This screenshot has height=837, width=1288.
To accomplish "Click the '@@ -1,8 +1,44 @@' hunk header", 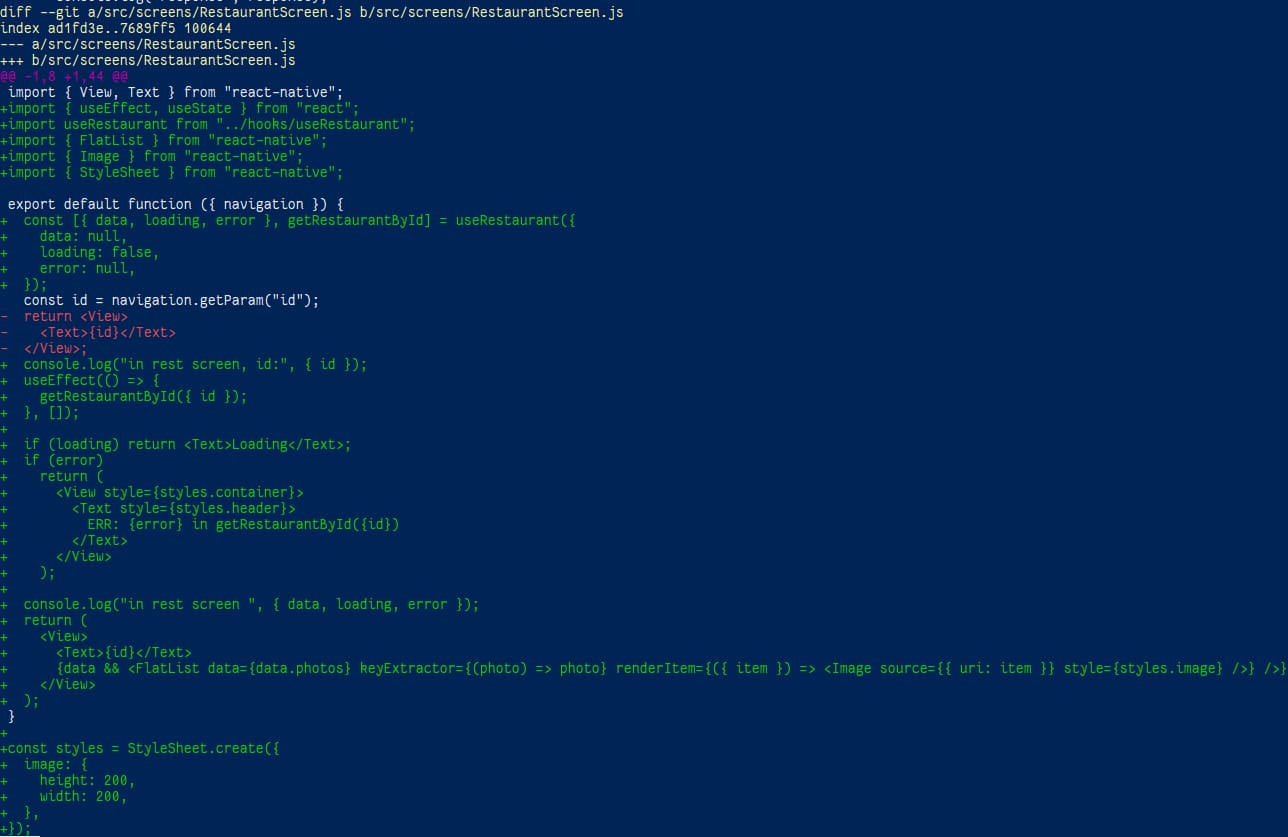I will tap(64, 76).
